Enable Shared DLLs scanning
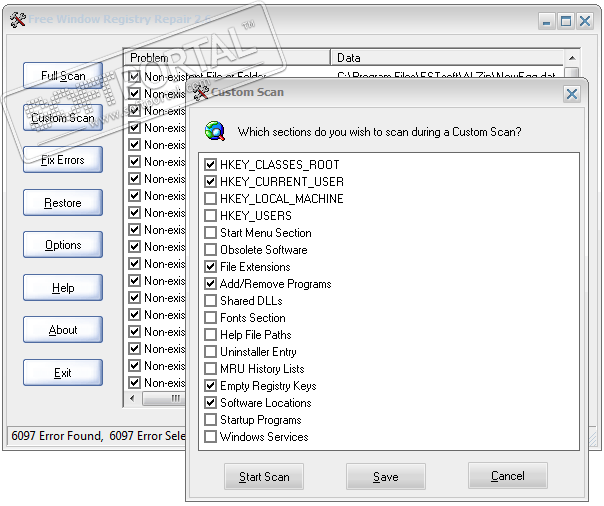 tap(210, 301)
